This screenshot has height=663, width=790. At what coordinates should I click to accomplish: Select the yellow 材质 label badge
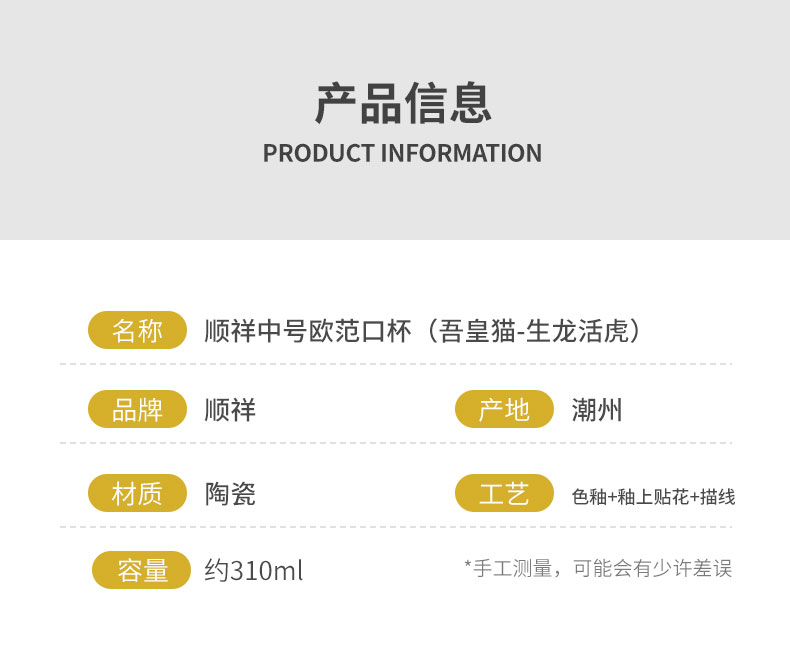[x=138, y=493]
